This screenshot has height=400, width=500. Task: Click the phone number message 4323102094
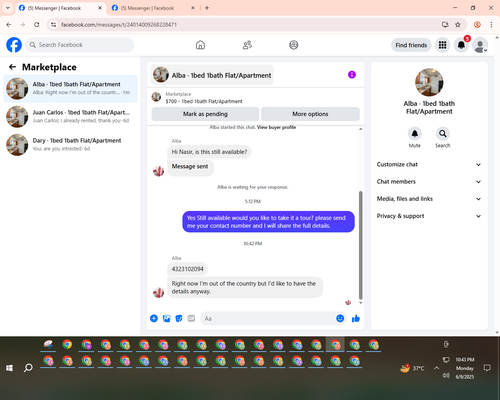[x=187, y=269]
